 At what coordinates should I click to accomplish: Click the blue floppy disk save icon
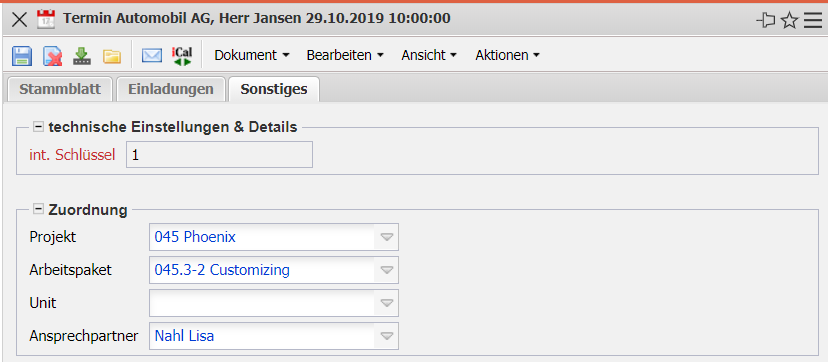(x=22, y=55)
